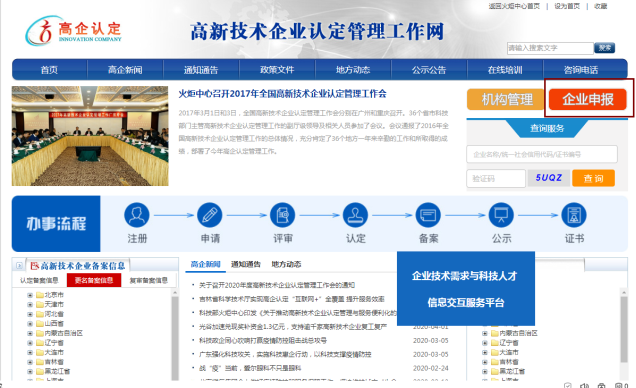The width and height of the screenshot is (636, 388).
Task: Open the 返回火炬中心首页 link
Action: [514, 6]
